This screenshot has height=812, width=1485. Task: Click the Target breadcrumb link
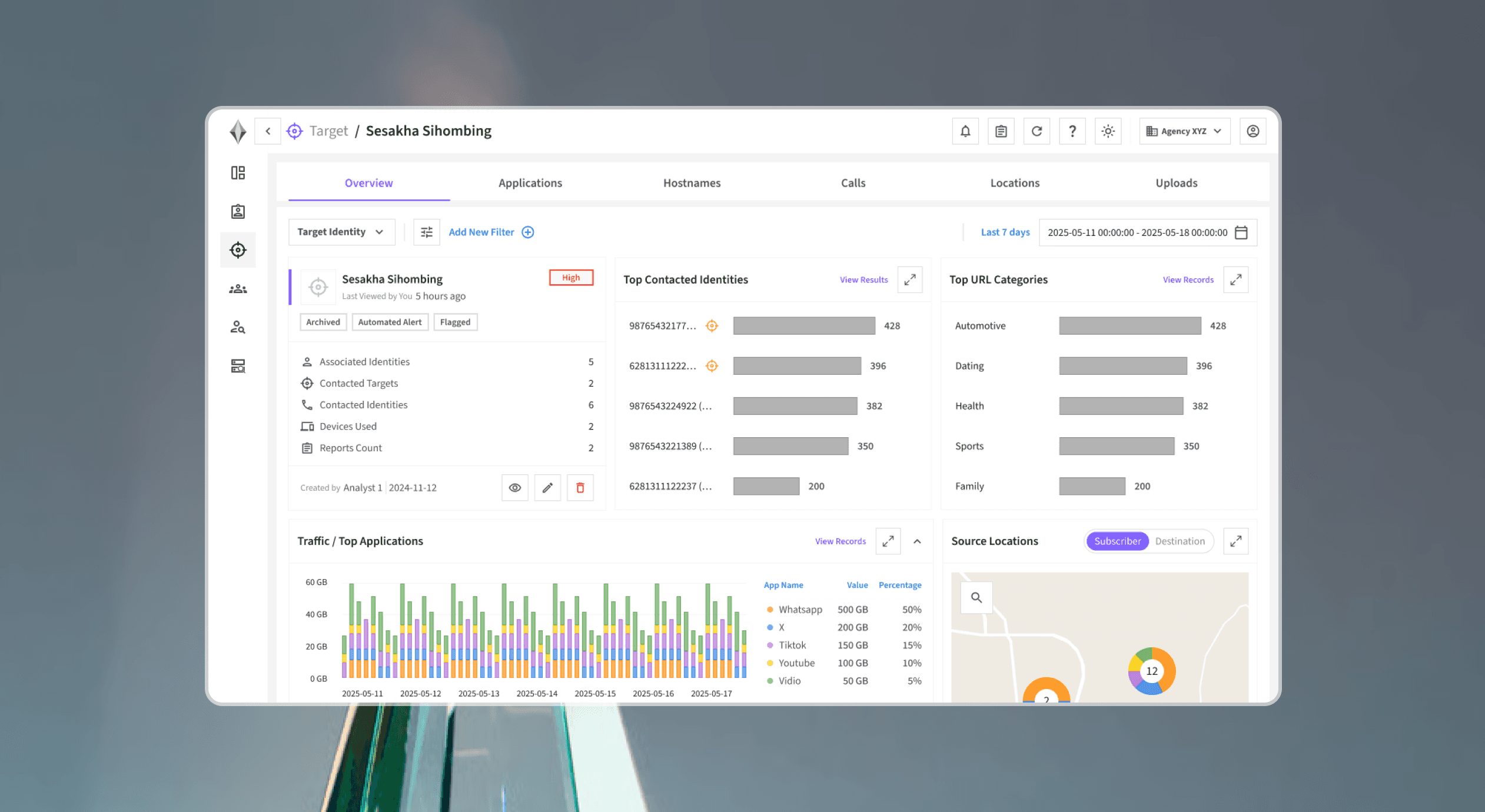pyautogui.click(x=328, y=131)
